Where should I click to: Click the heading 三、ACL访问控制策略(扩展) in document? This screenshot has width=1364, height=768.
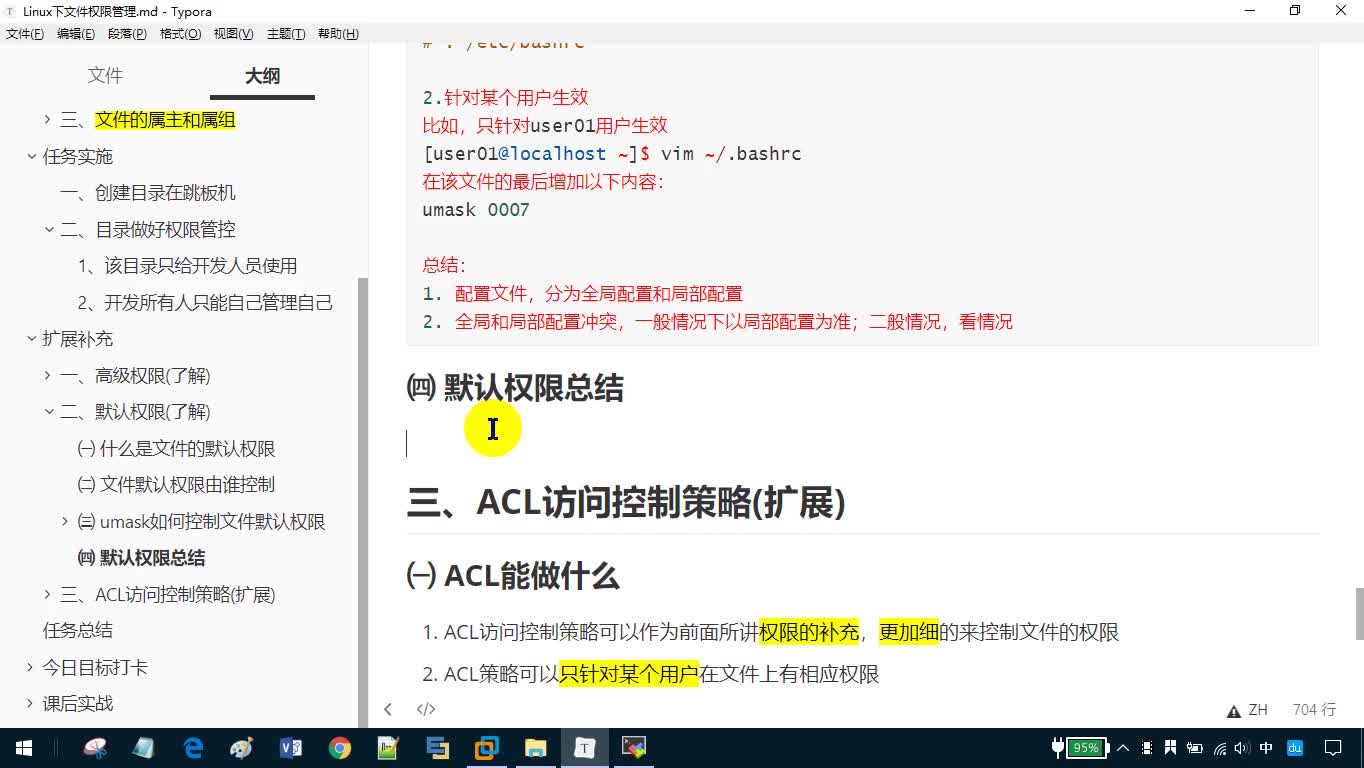coord(626,502)
